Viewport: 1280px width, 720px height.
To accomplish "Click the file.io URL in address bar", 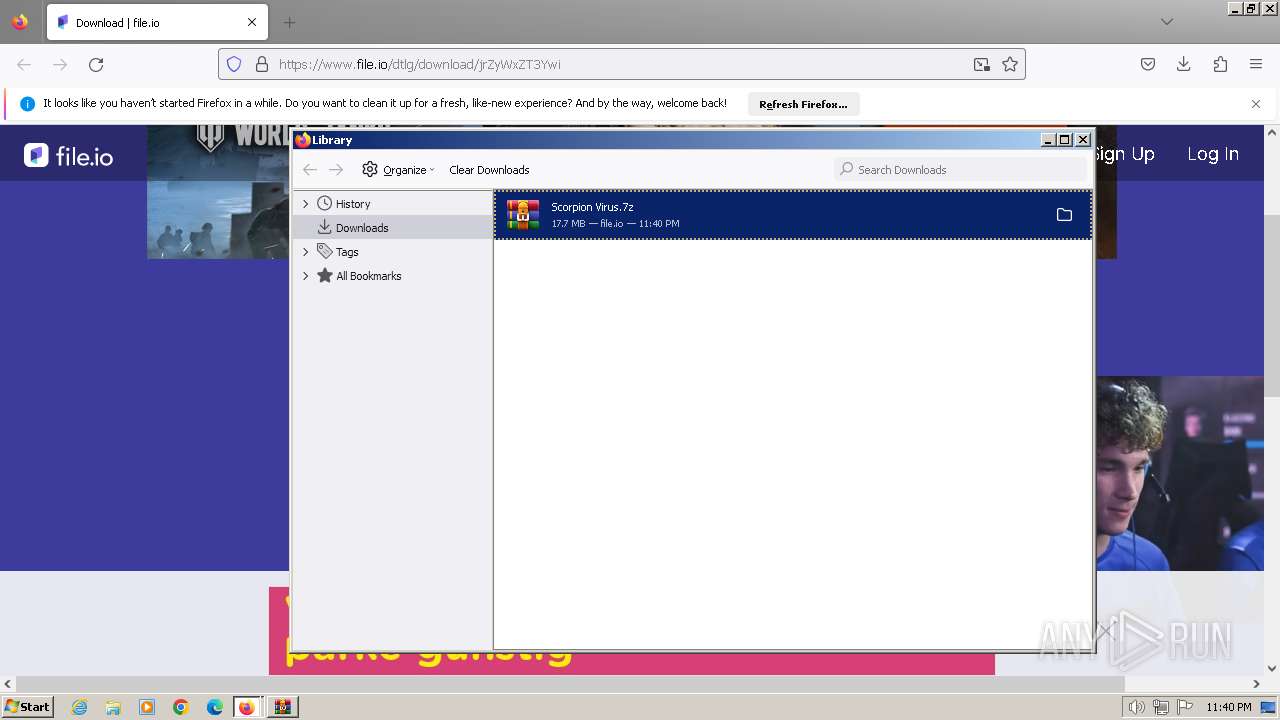I will click(x=419, y=65).
